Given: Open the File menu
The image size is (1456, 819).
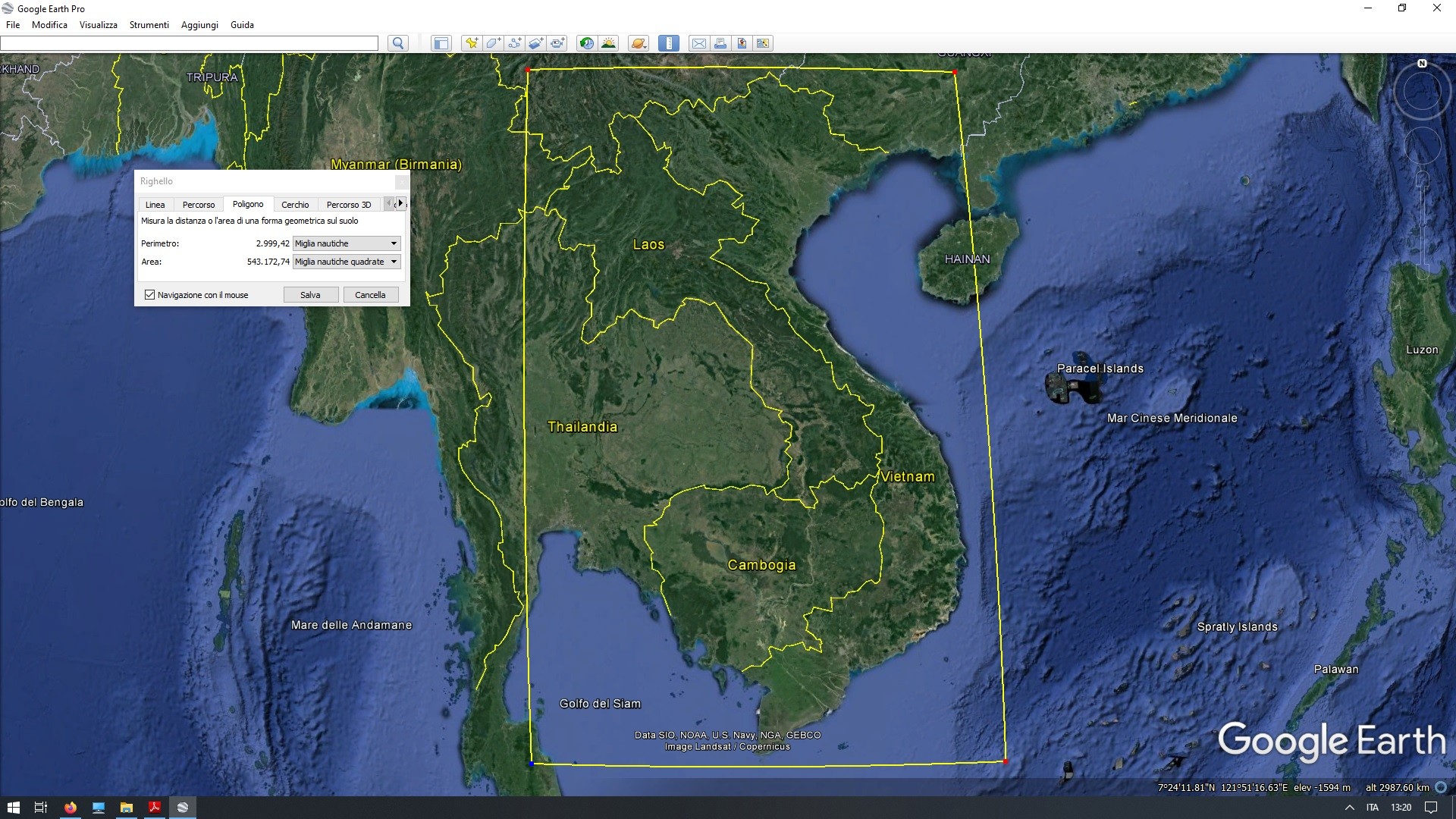Looking at the screenshot, I should point(13,25).
